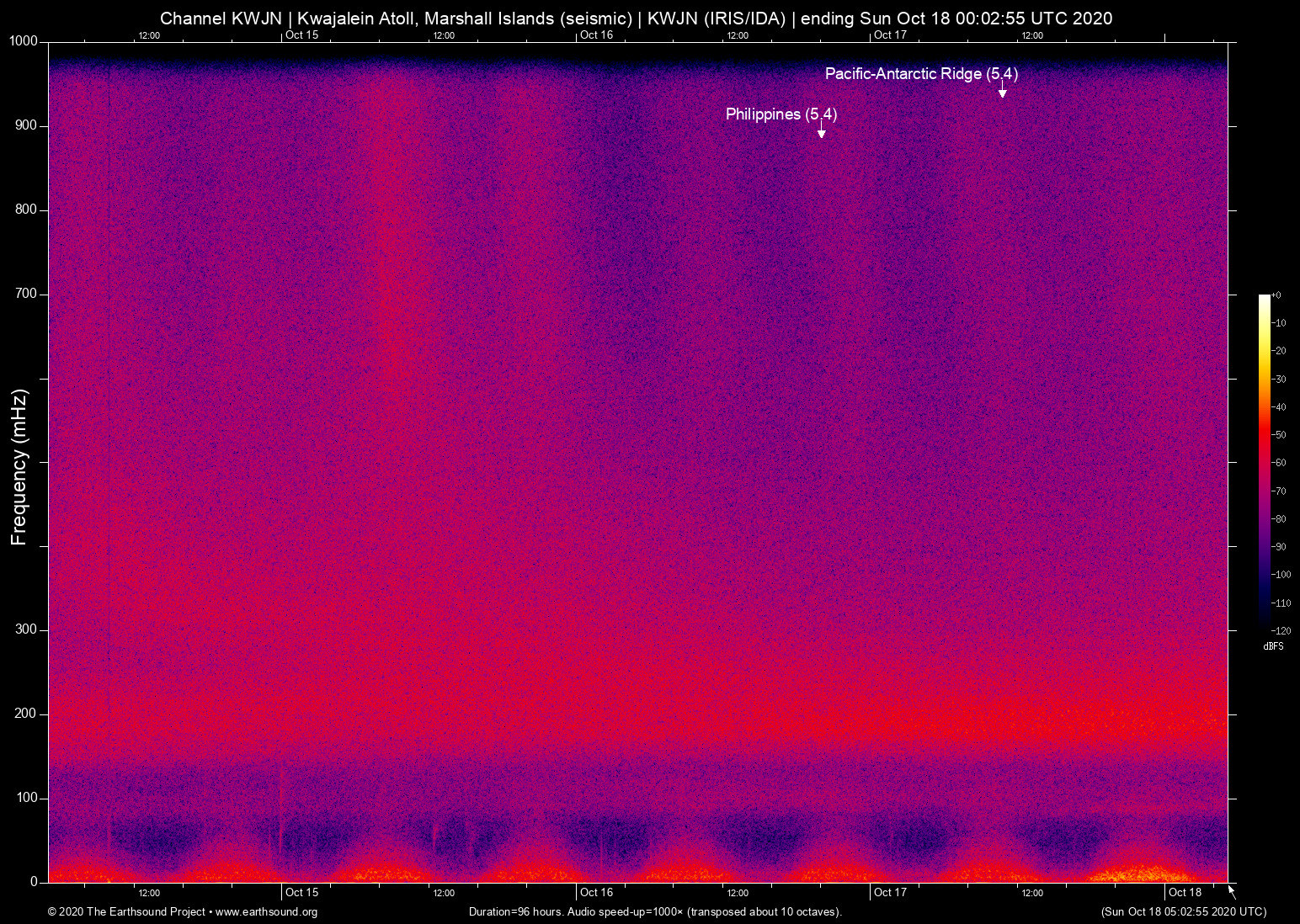This screenshot has height=924, width=1300.
Task: Click the Oct 16 date marker on bottom axis
Action: coord(595,891)
